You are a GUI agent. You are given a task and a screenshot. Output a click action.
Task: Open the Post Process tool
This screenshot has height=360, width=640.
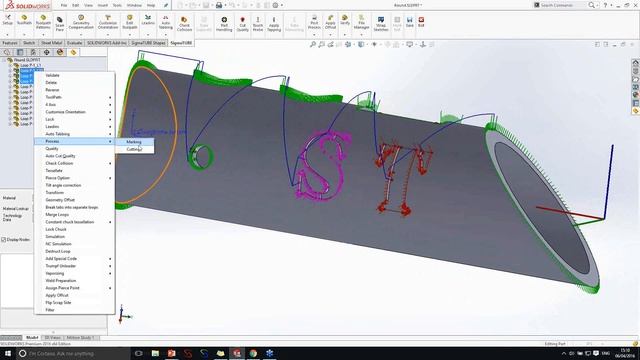[314, 22]
